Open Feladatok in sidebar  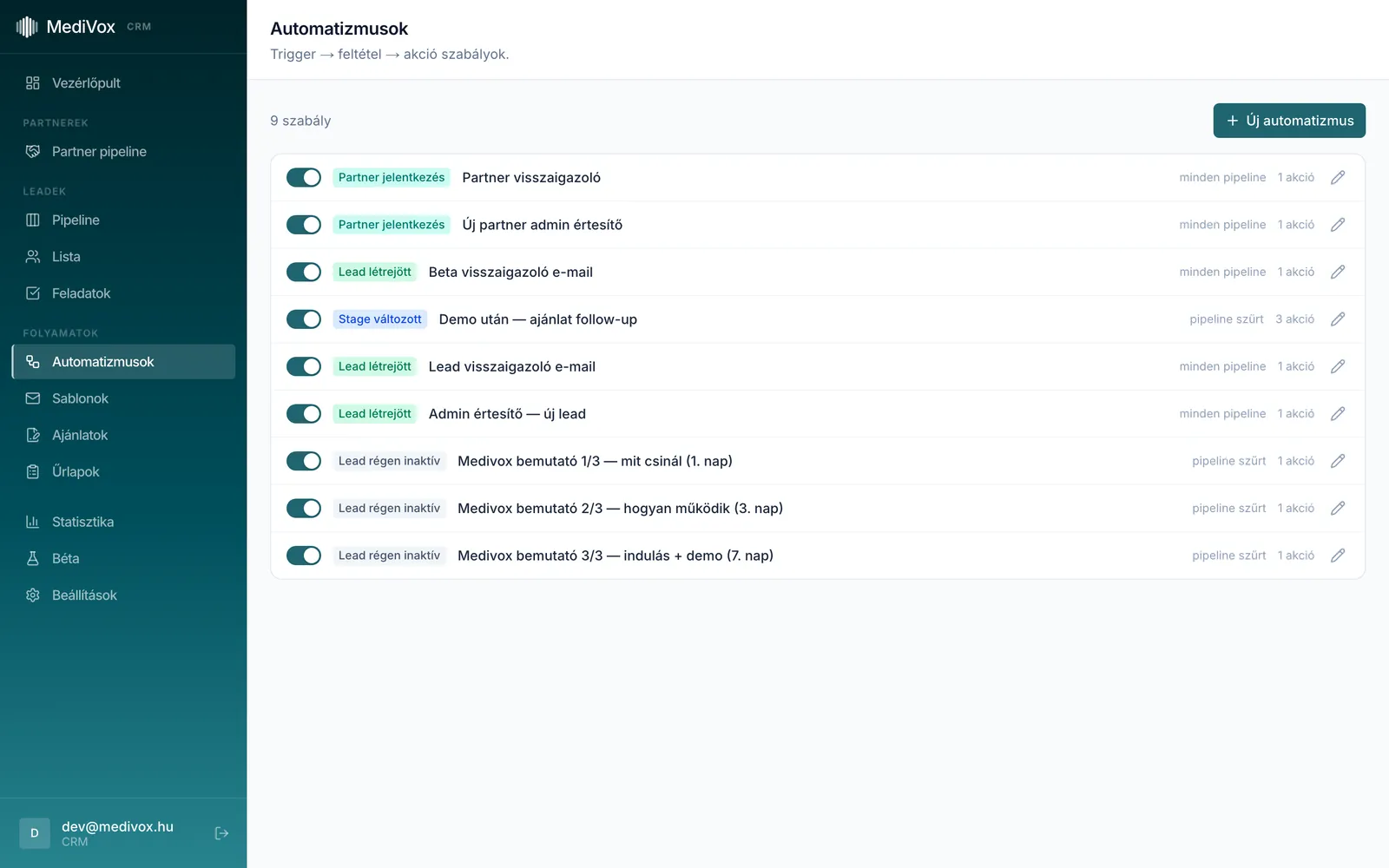click(123, 293)
